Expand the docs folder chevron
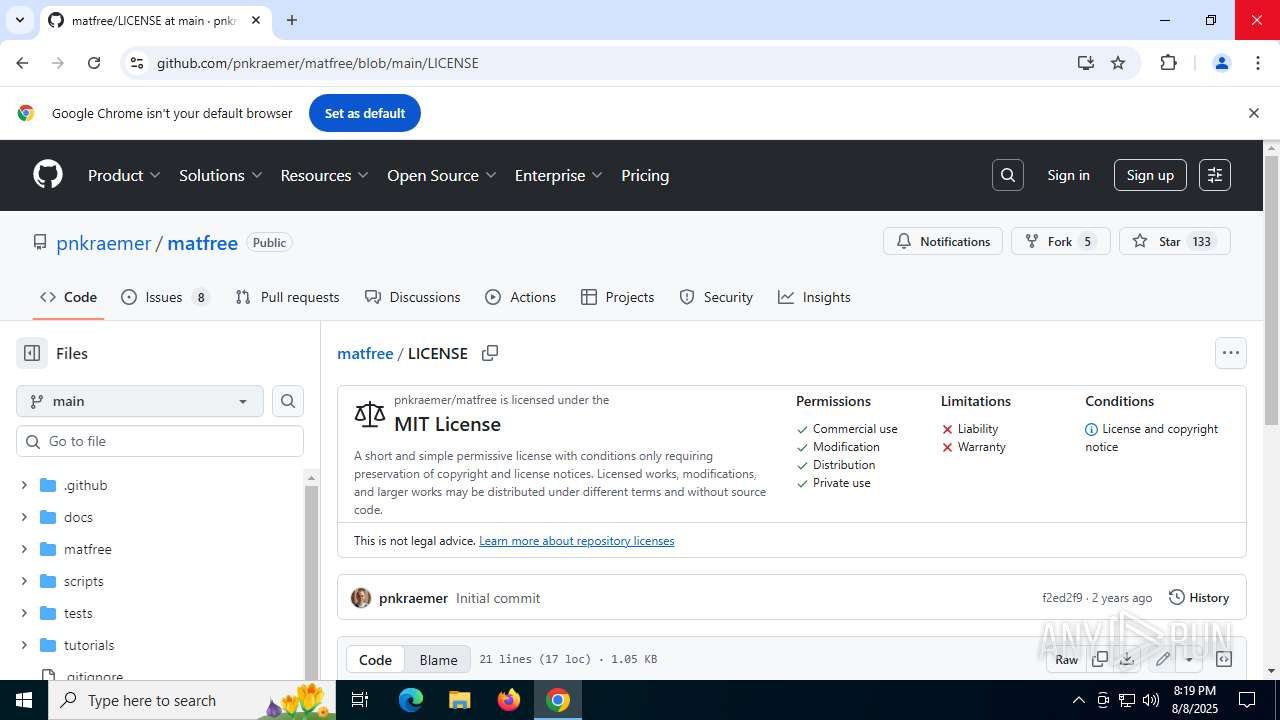Image resolution: width=1280 pixels, height=720 pixels. pos(24,517)
